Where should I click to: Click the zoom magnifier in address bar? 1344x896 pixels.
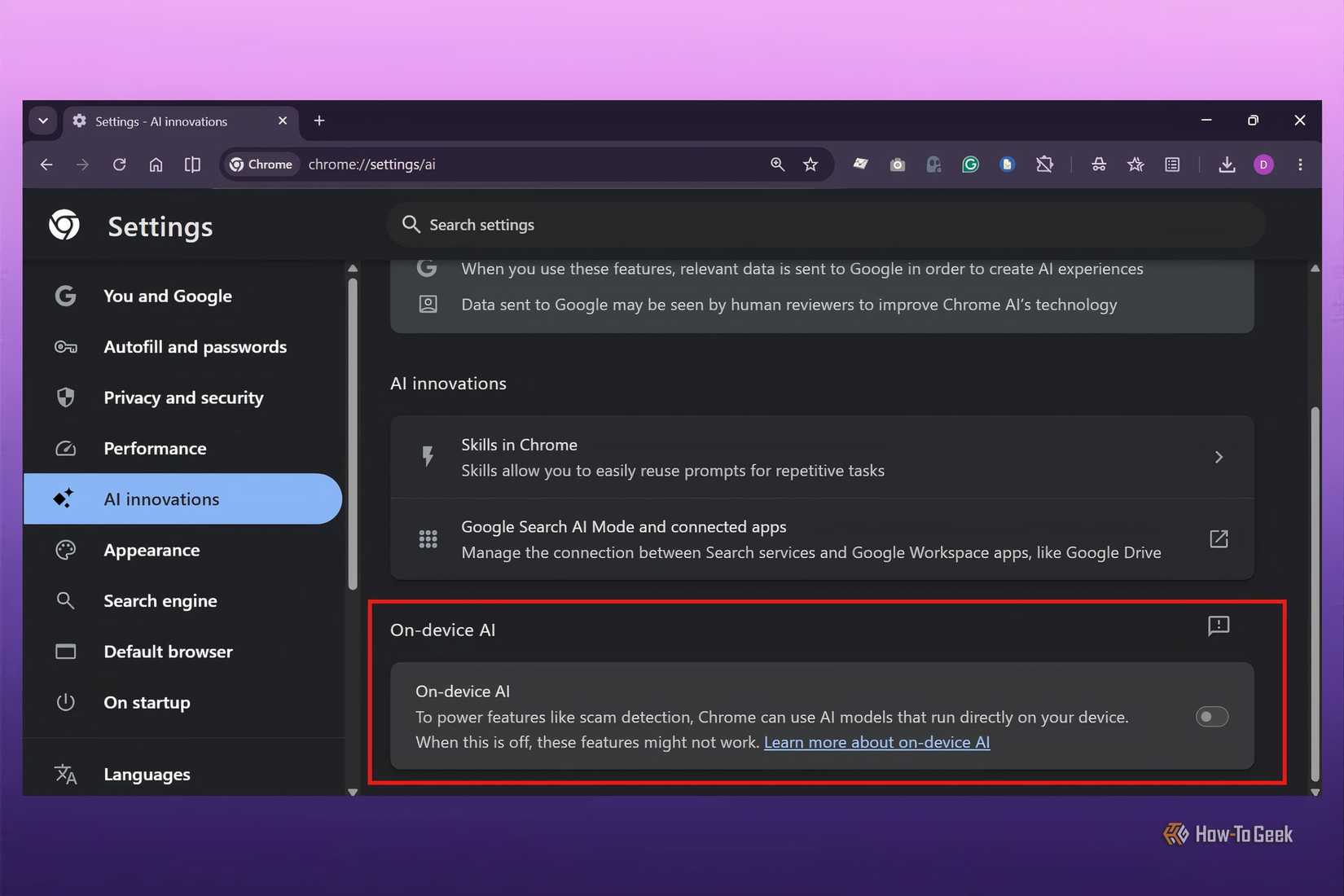pos(777,165)
